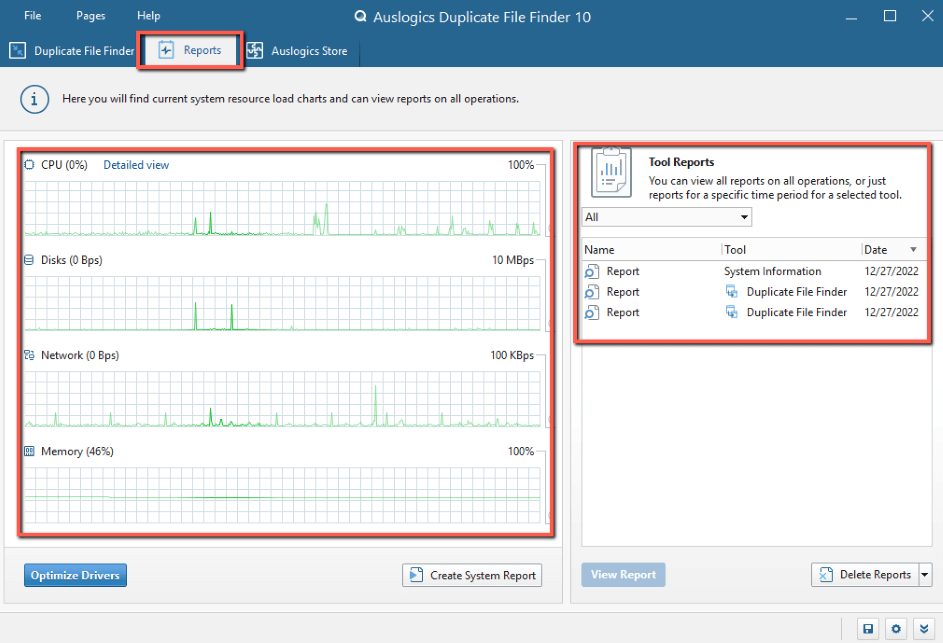Click the Network activity chart
This screenshot has width=943, height=643.
tap(283, 399)
